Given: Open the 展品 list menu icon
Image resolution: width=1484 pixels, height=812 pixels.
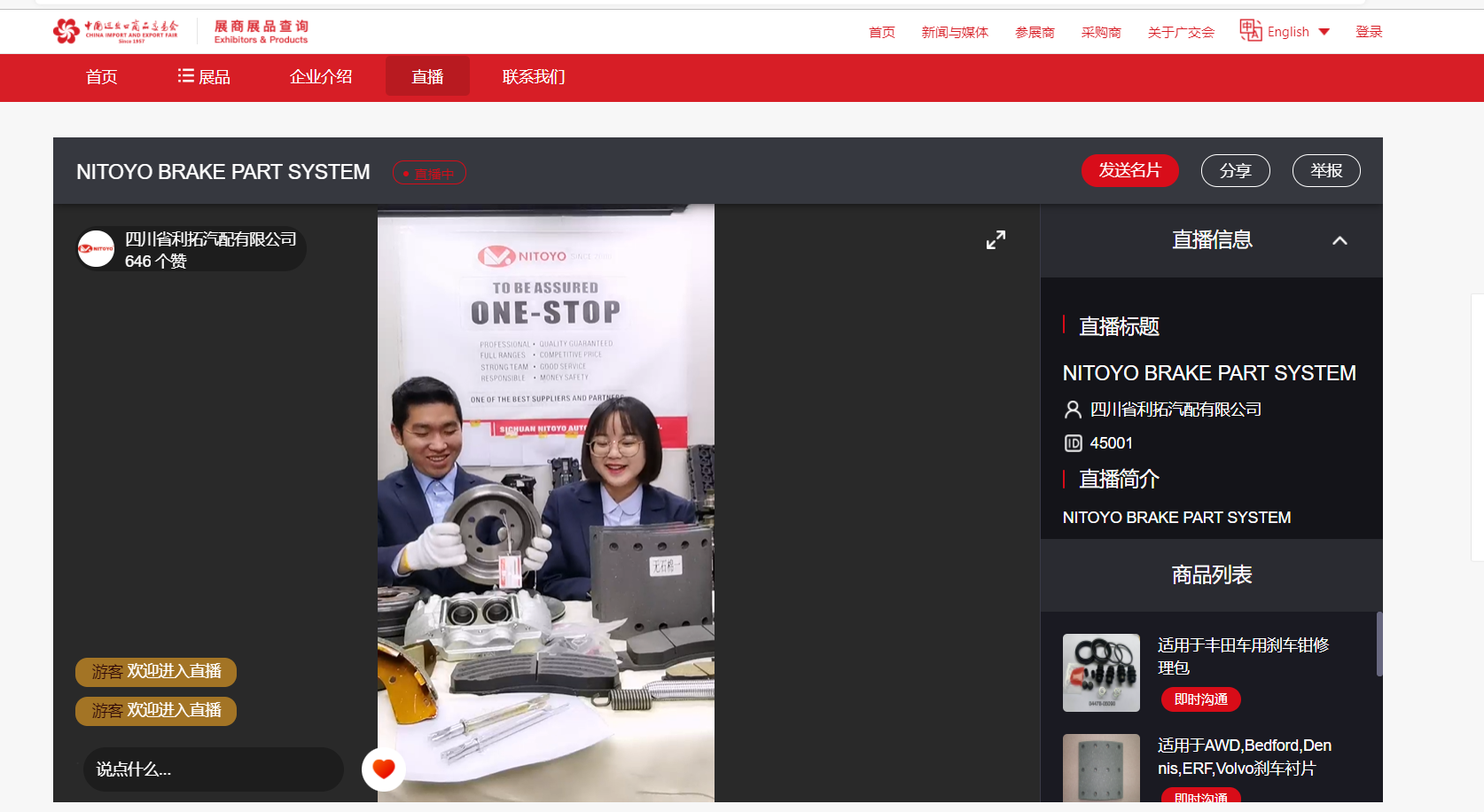Looking at the screenshot, I should click(x=185, y=76).
